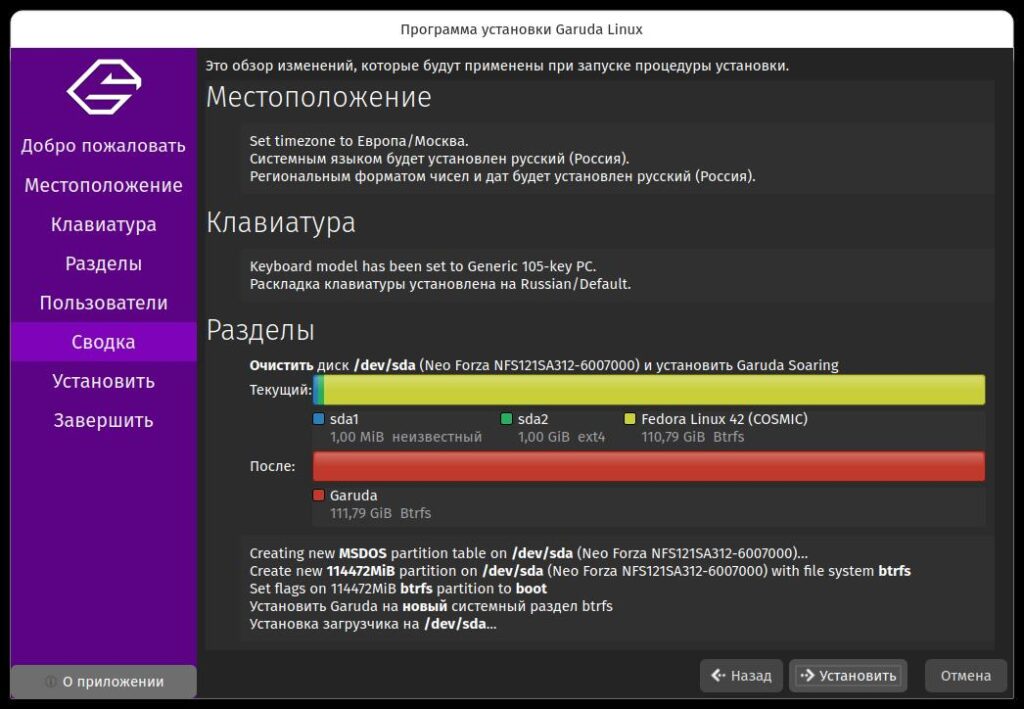
Task: Click the Garuda Linux eagle logo
Action: 104,87
